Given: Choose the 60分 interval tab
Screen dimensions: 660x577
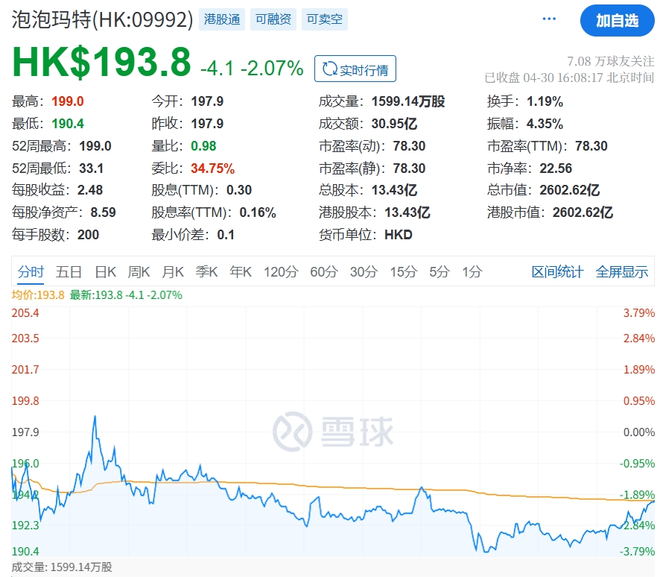Looking at the screenshot, I should pyautogui.click(x=324, y=271).
